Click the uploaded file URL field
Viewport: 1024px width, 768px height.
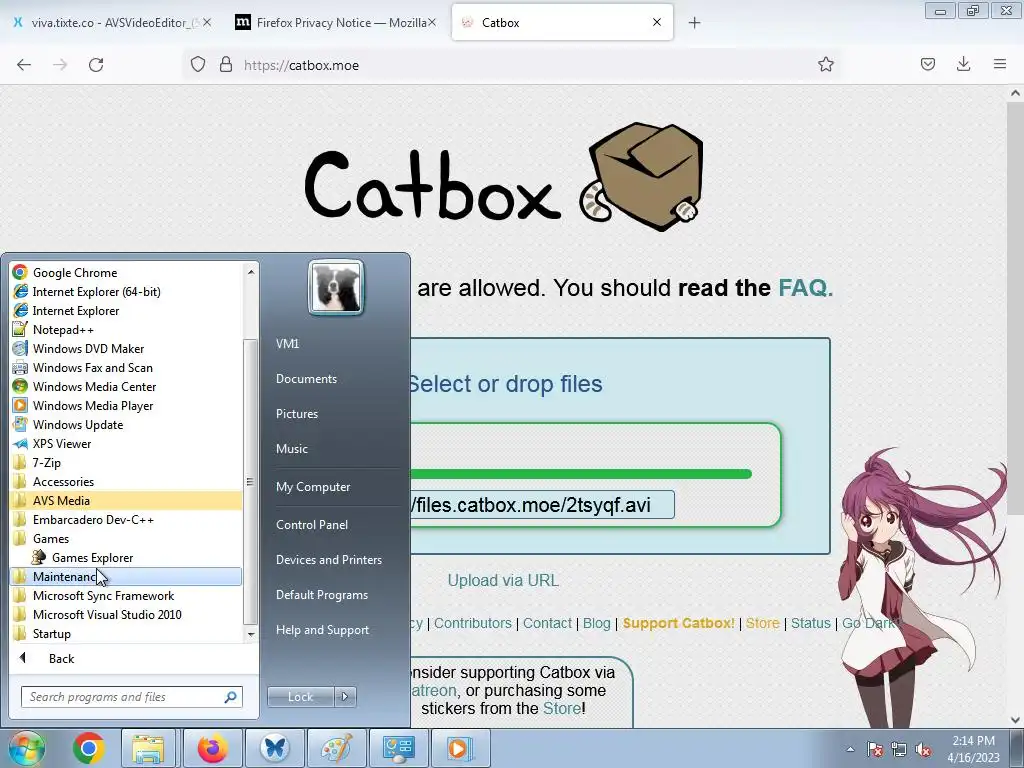[x=542, y=505]
